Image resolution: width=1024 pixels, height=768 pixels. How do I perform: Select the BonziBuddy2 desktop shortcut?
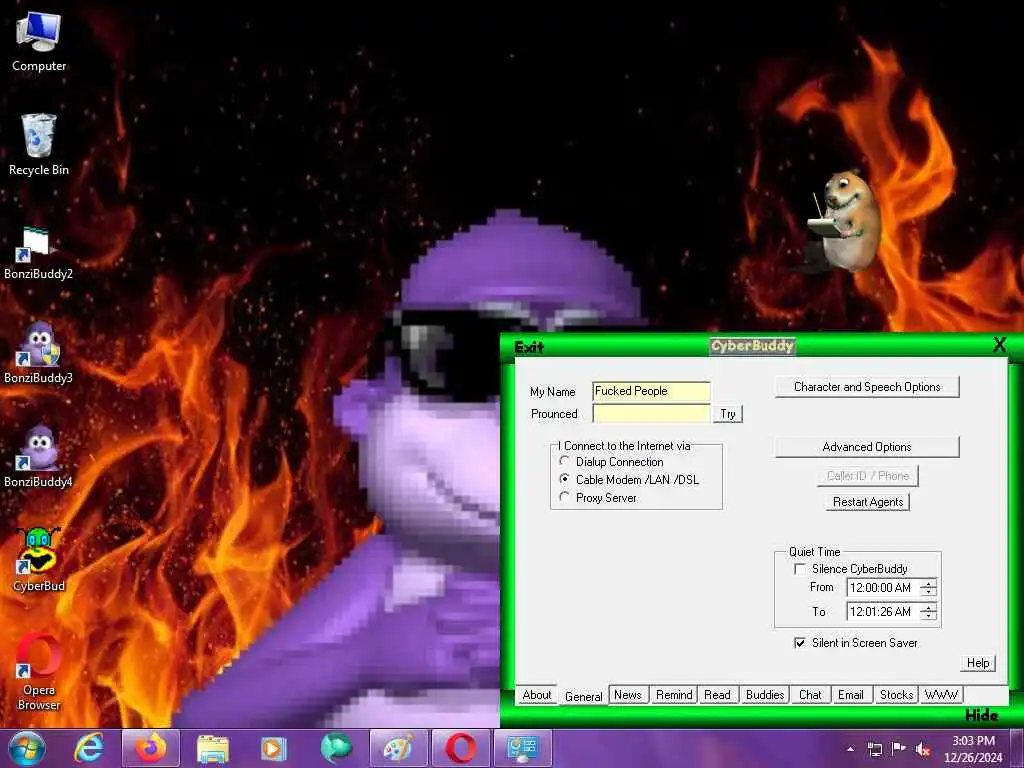(38, 253)
